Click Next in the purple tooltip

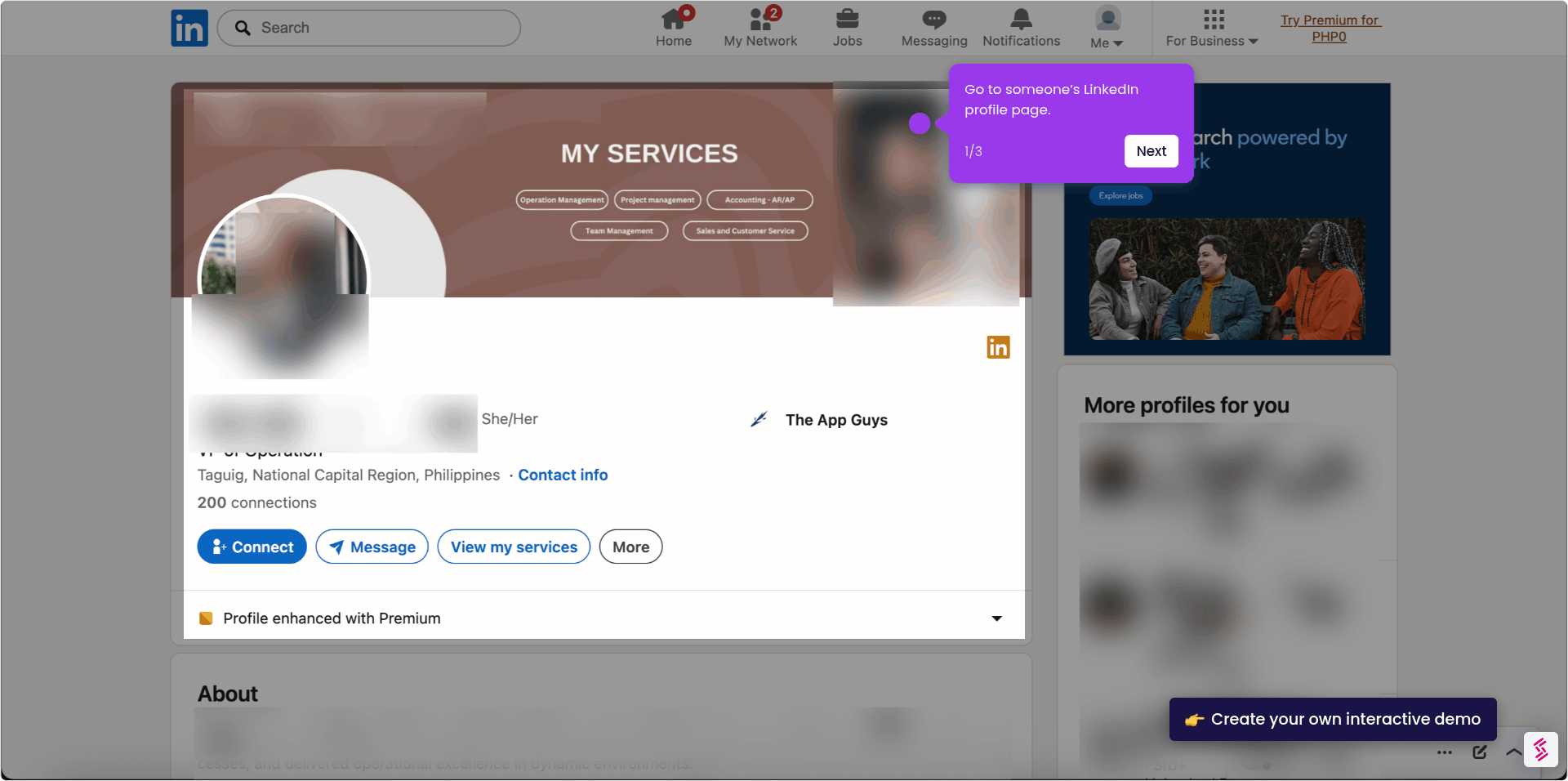click(x=1151, y=151)
